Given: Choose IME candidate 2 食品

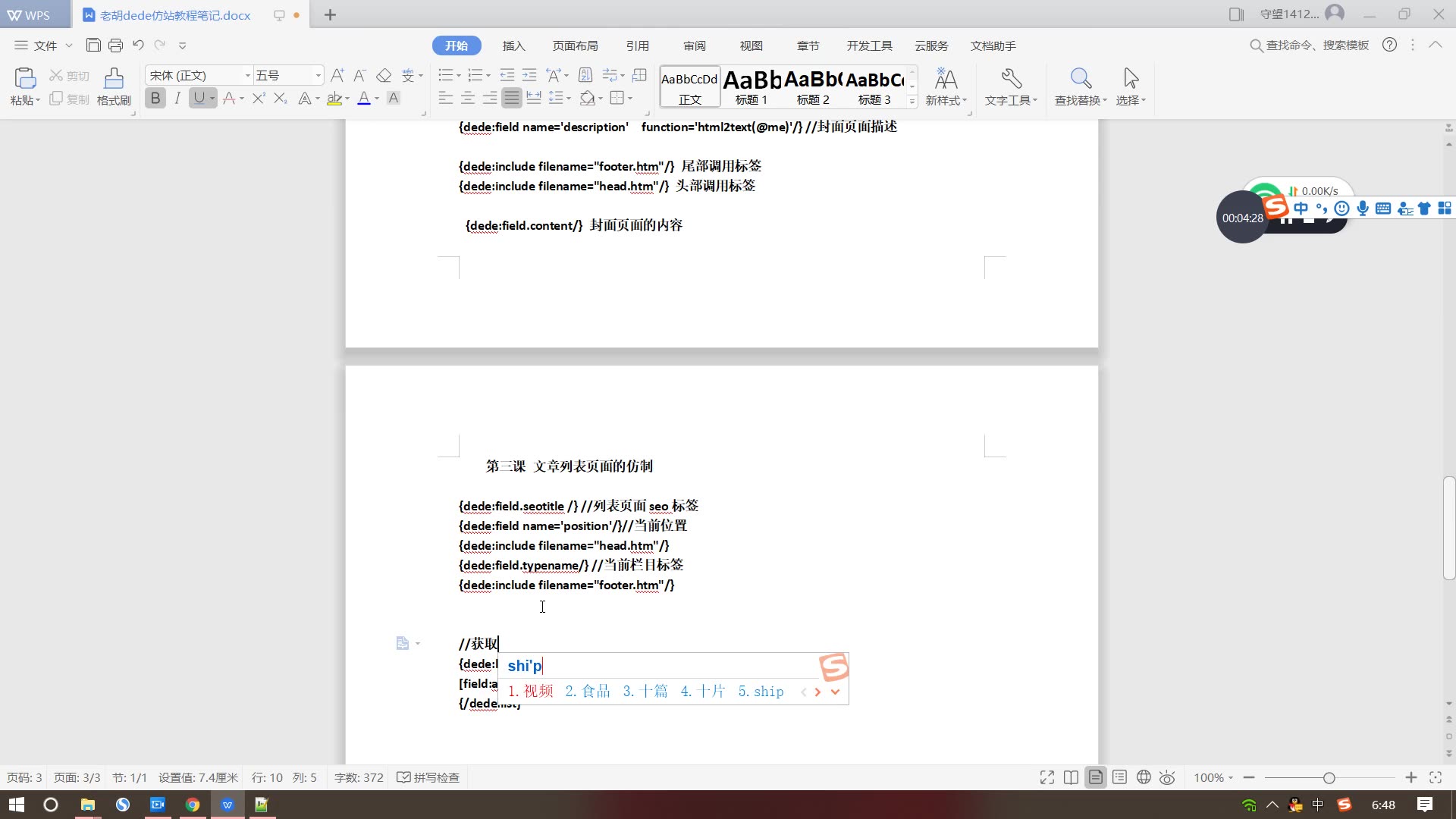Looking at the screenshot, I should pyautogui.click(x=588, y=692).
